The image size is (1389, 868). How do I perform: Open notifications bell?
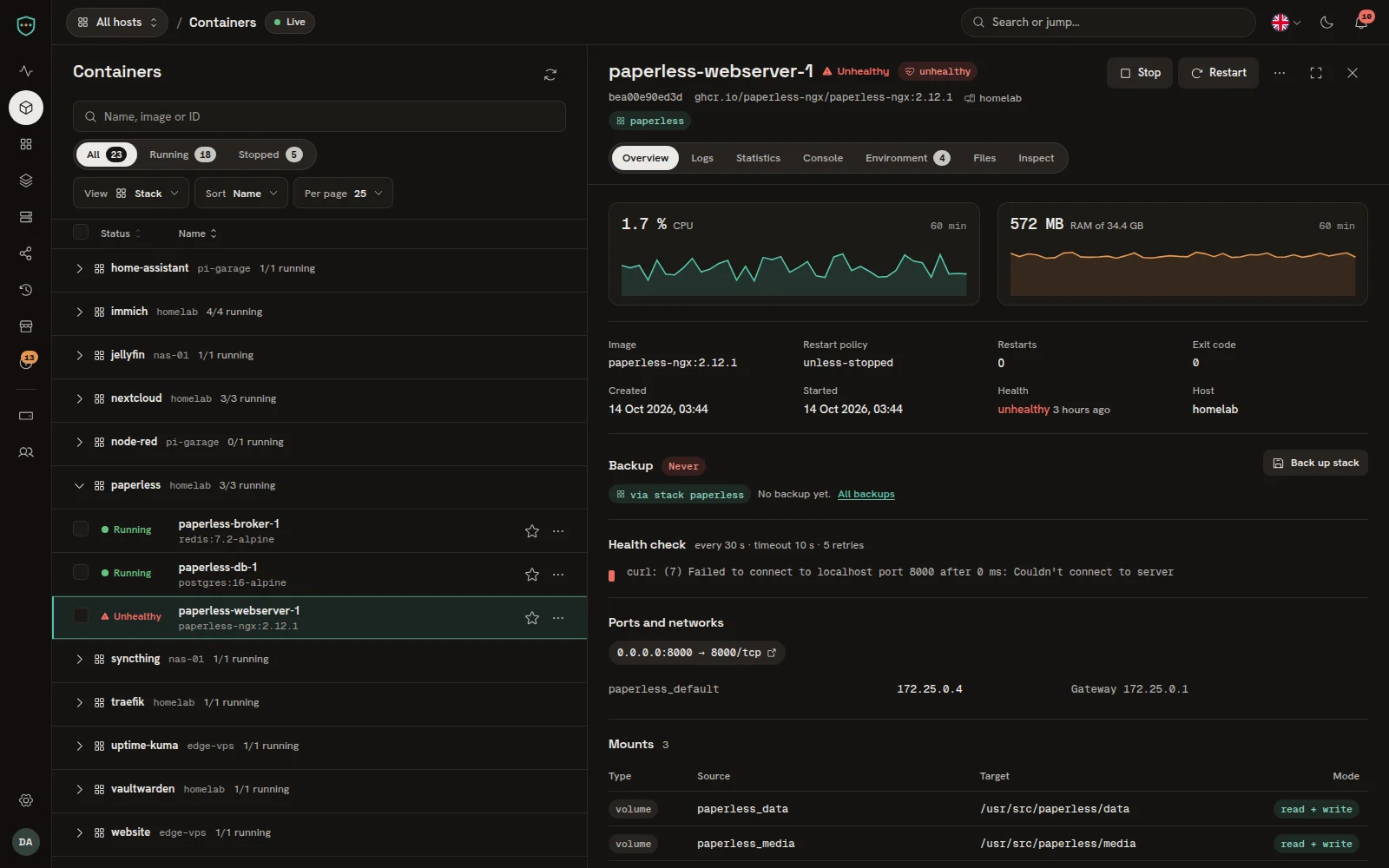[x=1361, y=23]
